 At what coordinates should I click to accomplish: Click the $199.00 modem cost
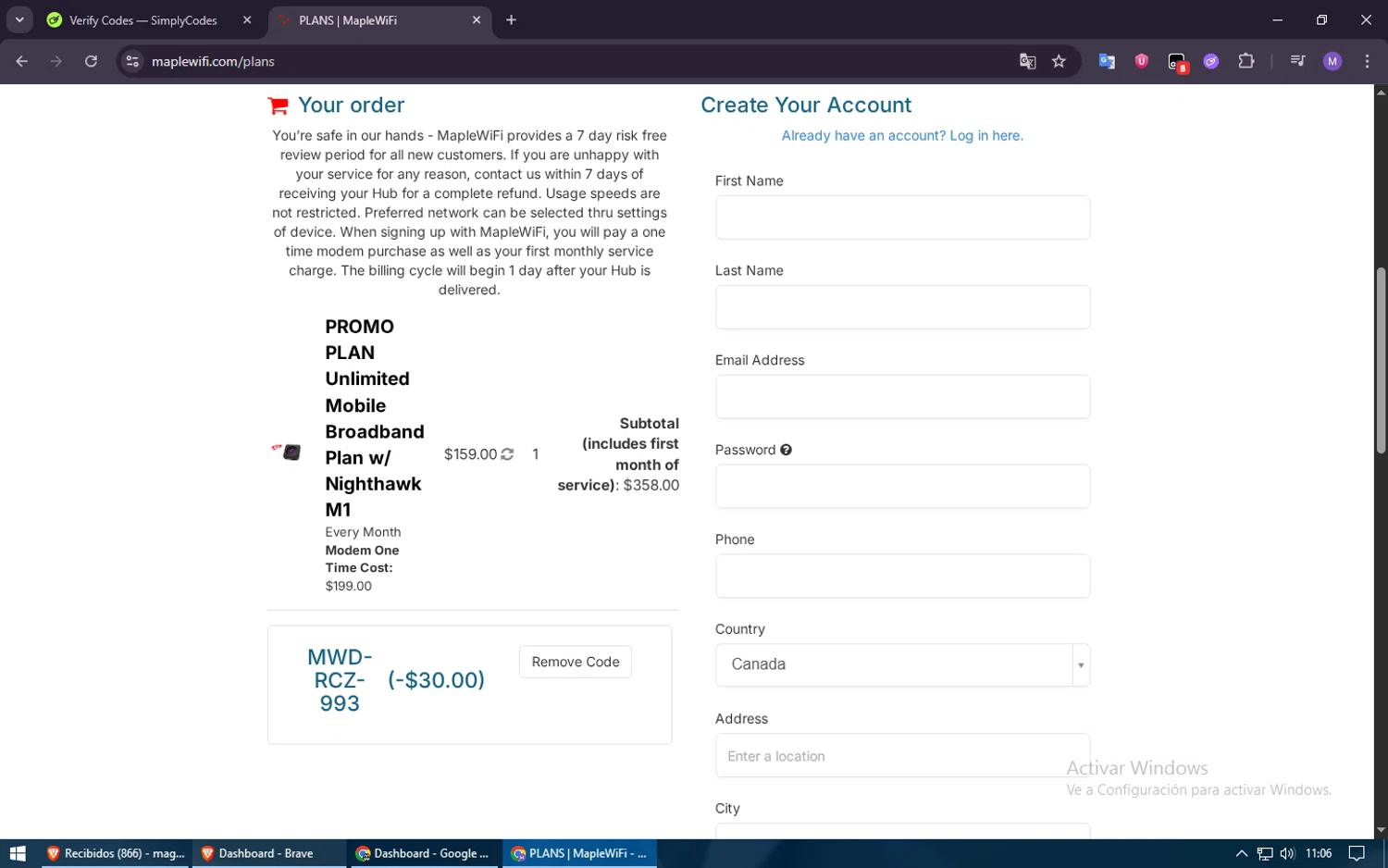tap(349, 586)
